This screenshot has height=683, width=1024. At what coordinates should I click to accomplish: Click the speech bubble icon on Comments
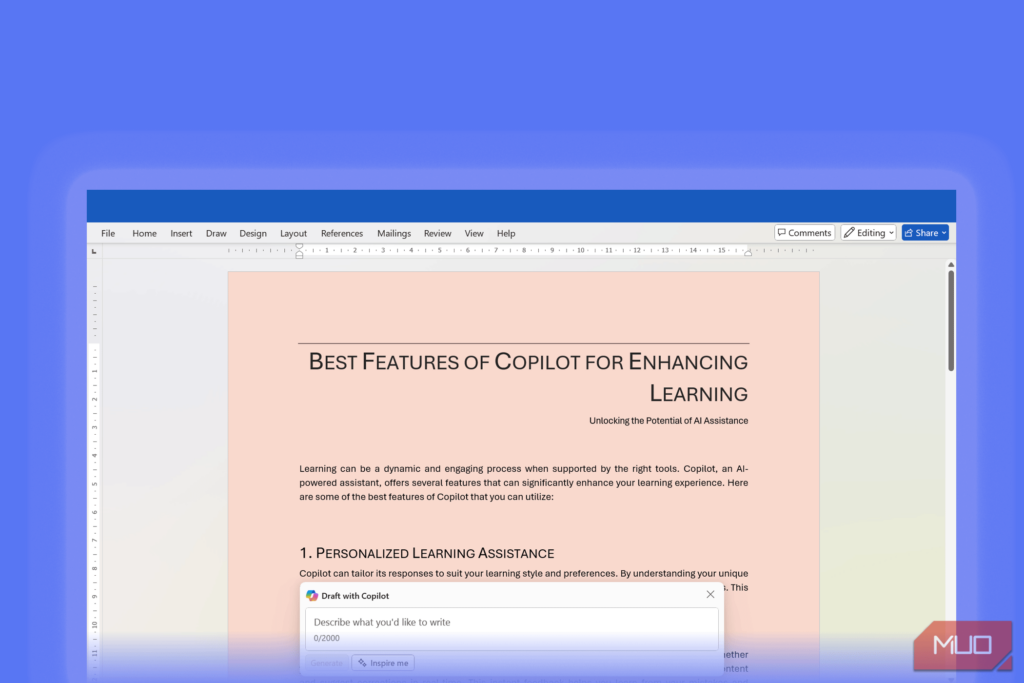tap(782, 232)
